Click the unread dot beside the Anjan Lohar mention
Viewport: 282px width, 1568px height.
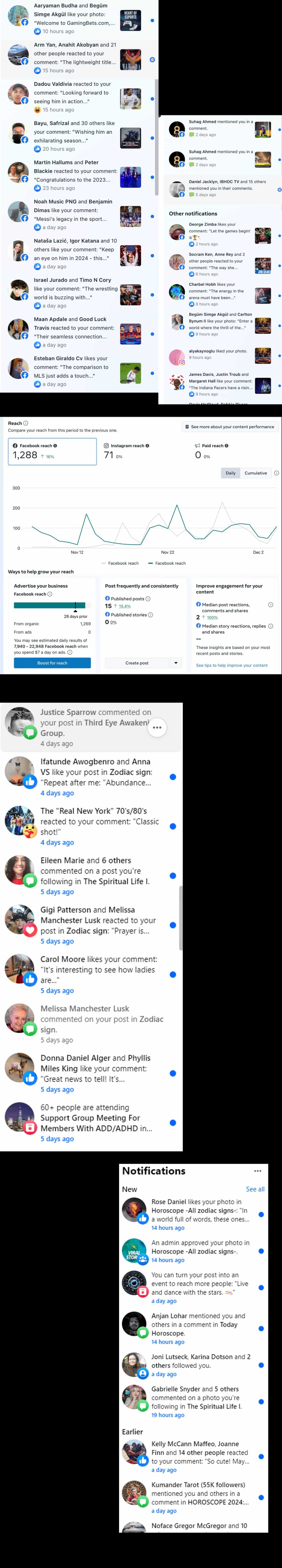tap(261, 1329)
